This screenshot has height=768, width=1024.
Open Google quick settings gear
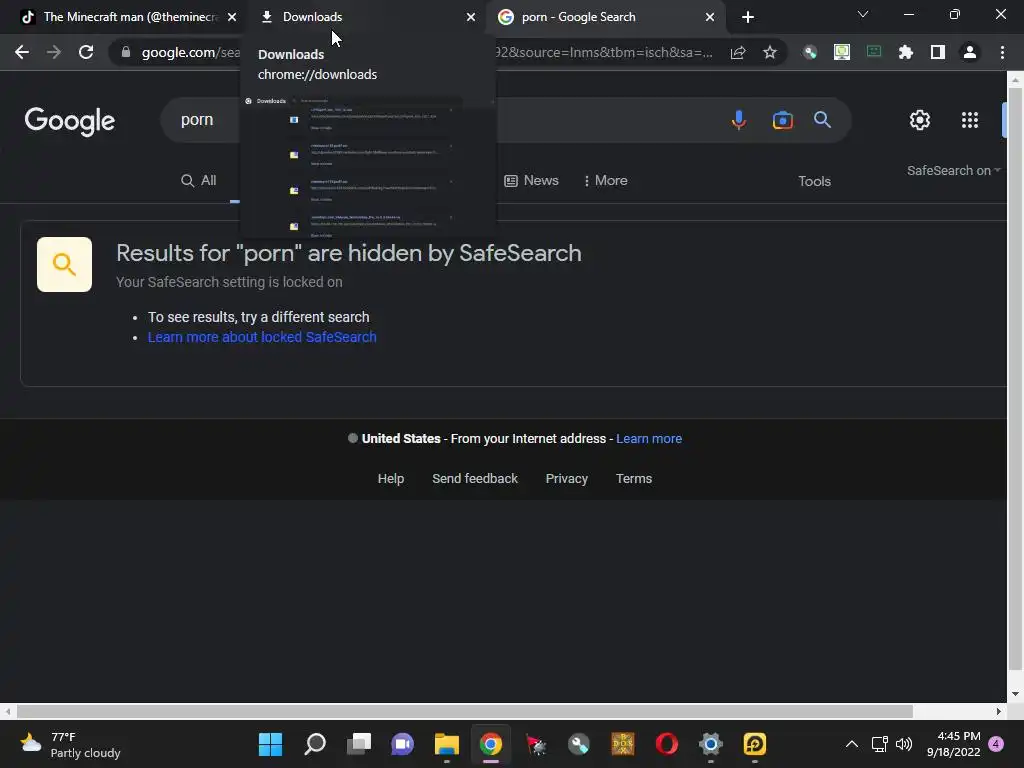pyautogui.click(x=920, y=120)
